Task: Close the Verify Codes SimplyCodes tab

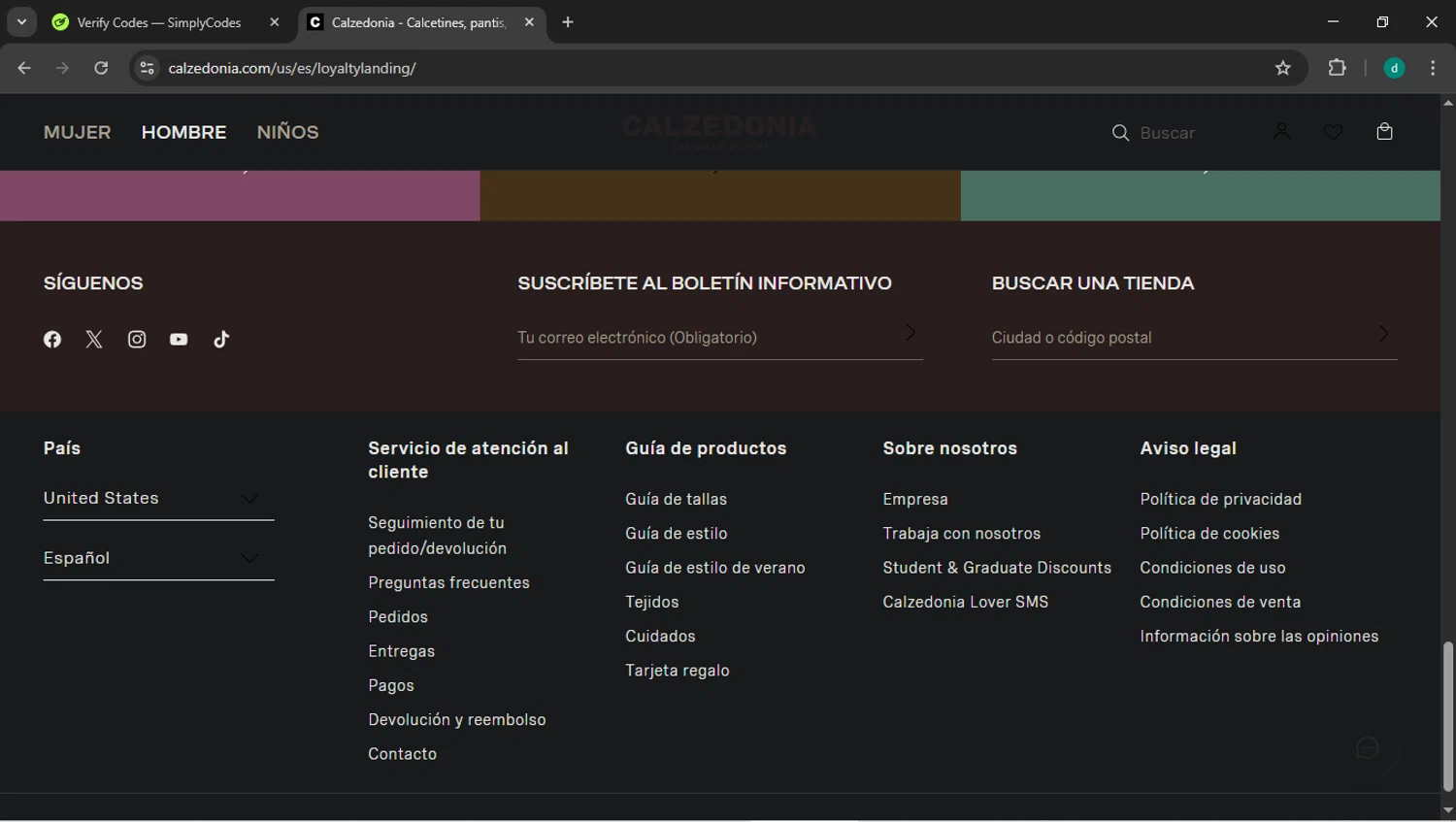Action: [x=275, y=22]
